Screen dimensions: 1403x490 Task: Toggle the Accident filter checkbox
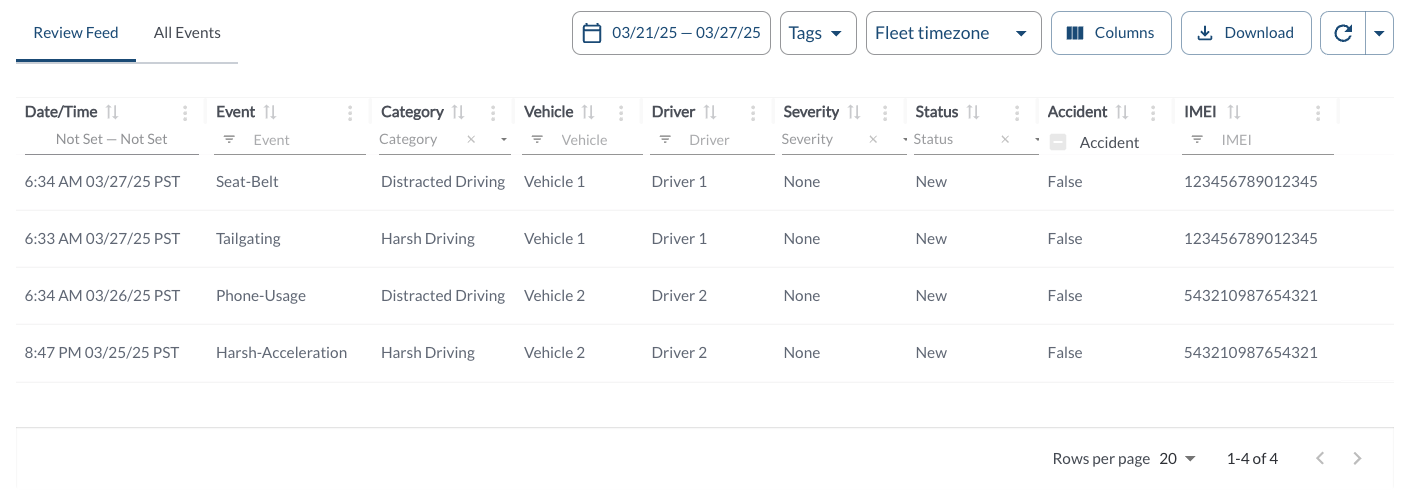[1058, 143]
